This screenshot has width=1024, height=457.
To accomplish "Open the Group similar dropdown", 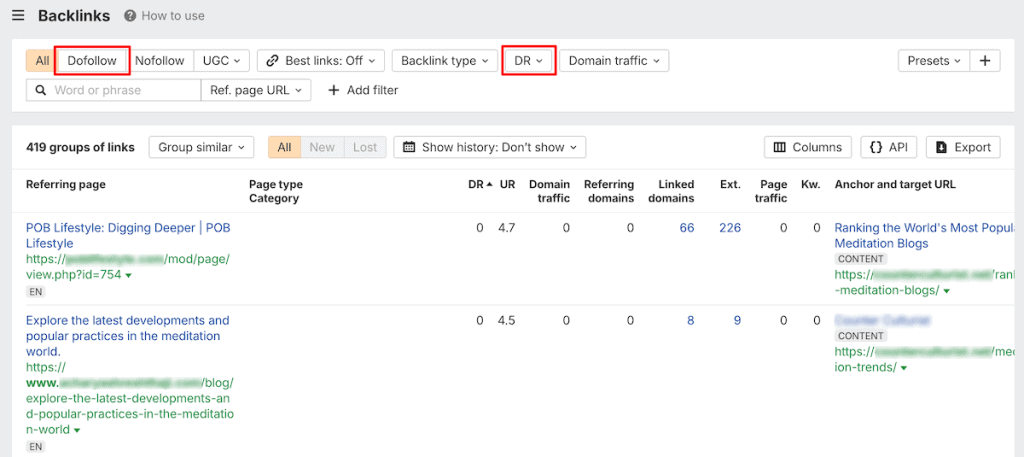I will (x=201, y=147).
